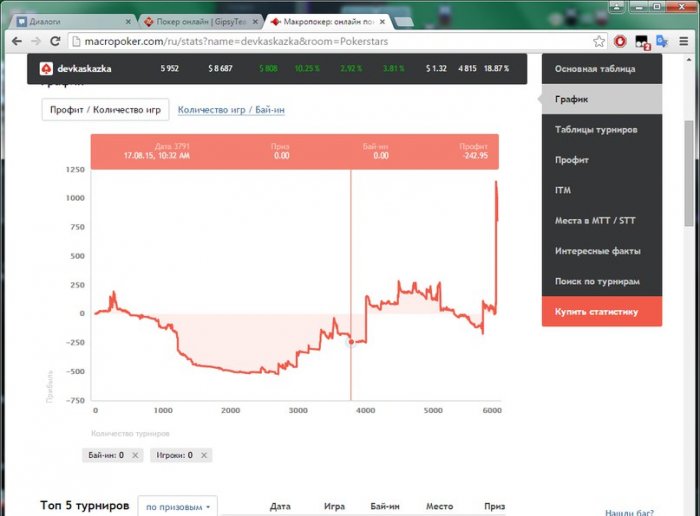Select График in the side menu

[602, 99]
